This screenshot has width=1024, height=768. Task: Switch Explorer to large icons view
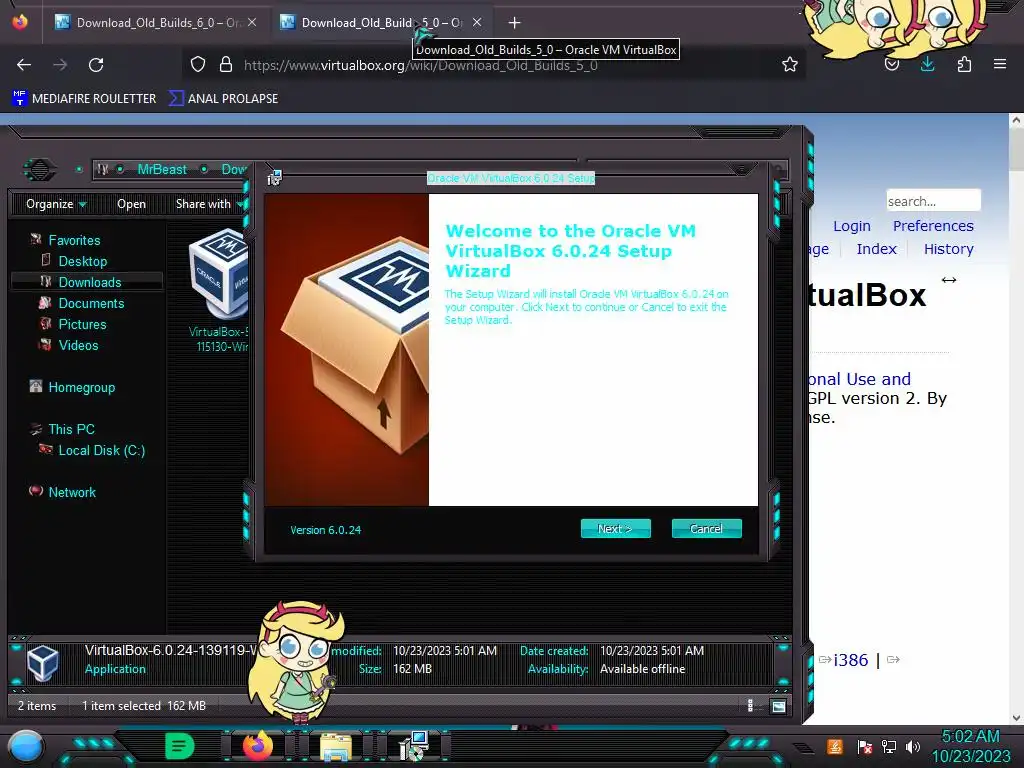point(778,706)
